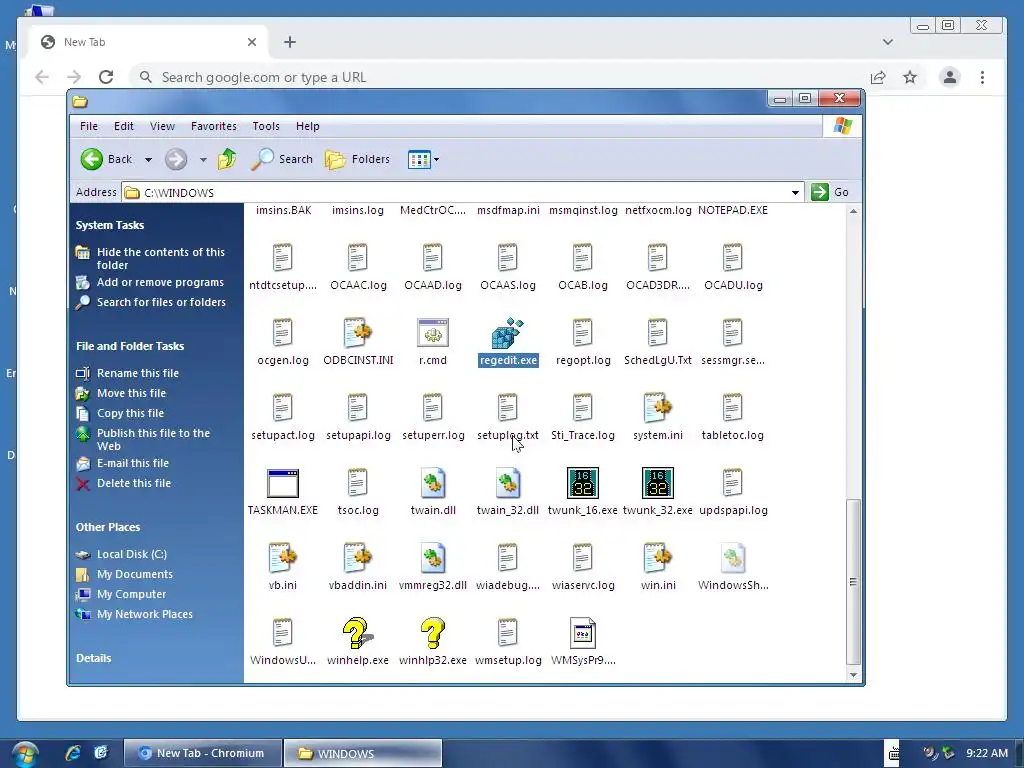Open the Forward history dropdown arrow

coord(203,159)
